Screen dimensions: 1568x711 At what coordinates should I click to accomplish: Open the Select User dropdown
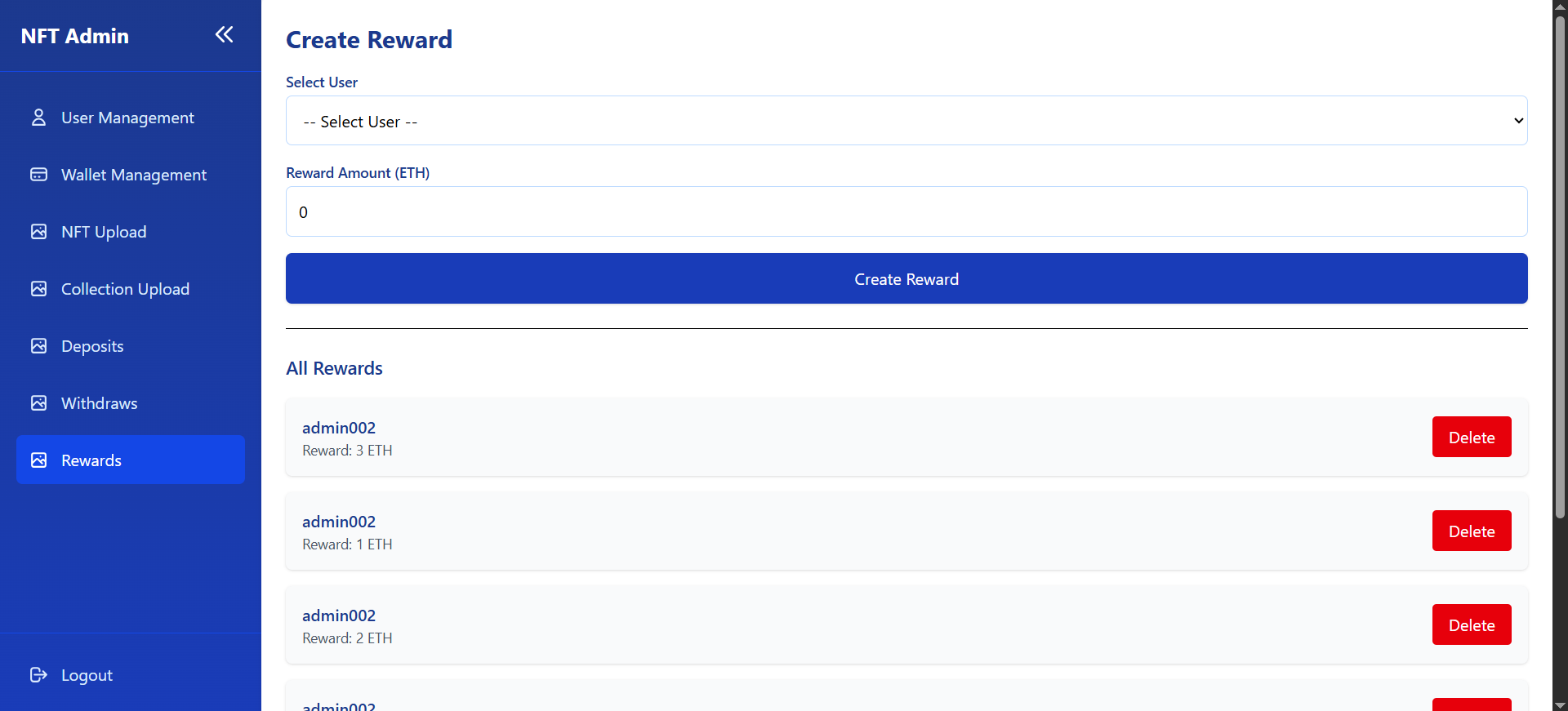pos(906,121)
